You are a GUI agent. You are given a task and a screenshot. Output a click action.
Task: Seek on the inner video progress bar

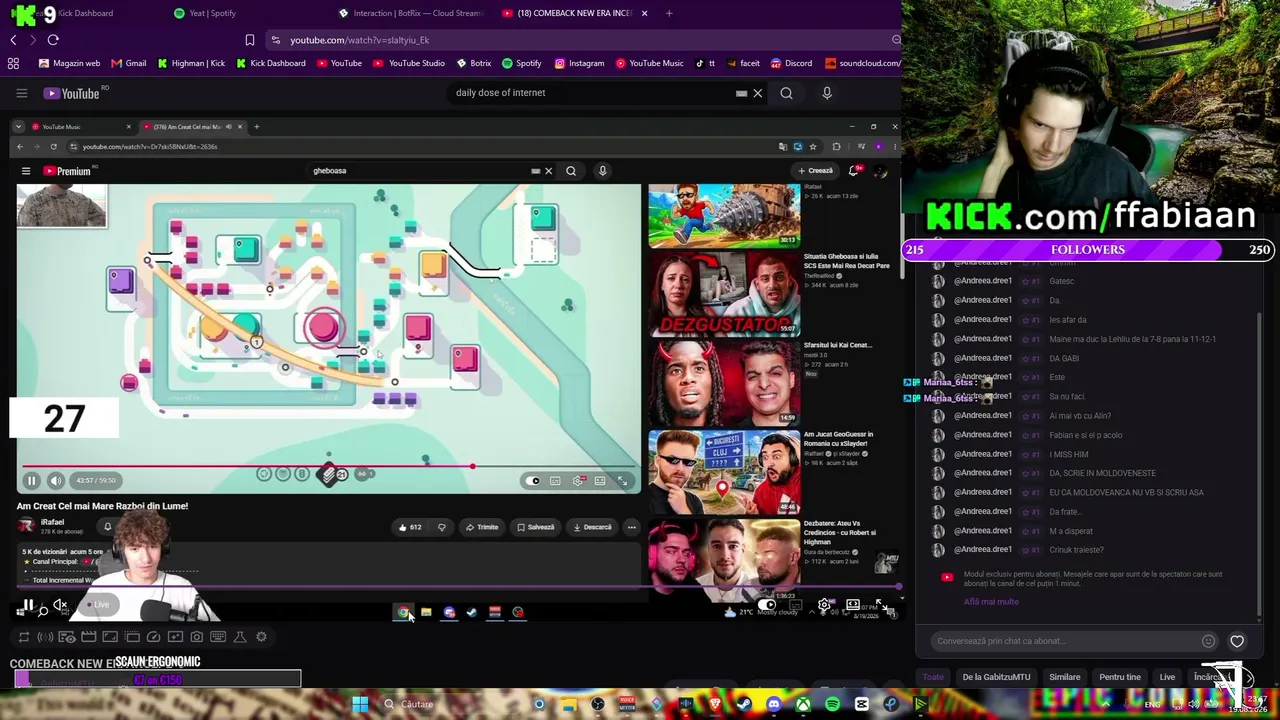pyautogui.click(x=329, y=466)
